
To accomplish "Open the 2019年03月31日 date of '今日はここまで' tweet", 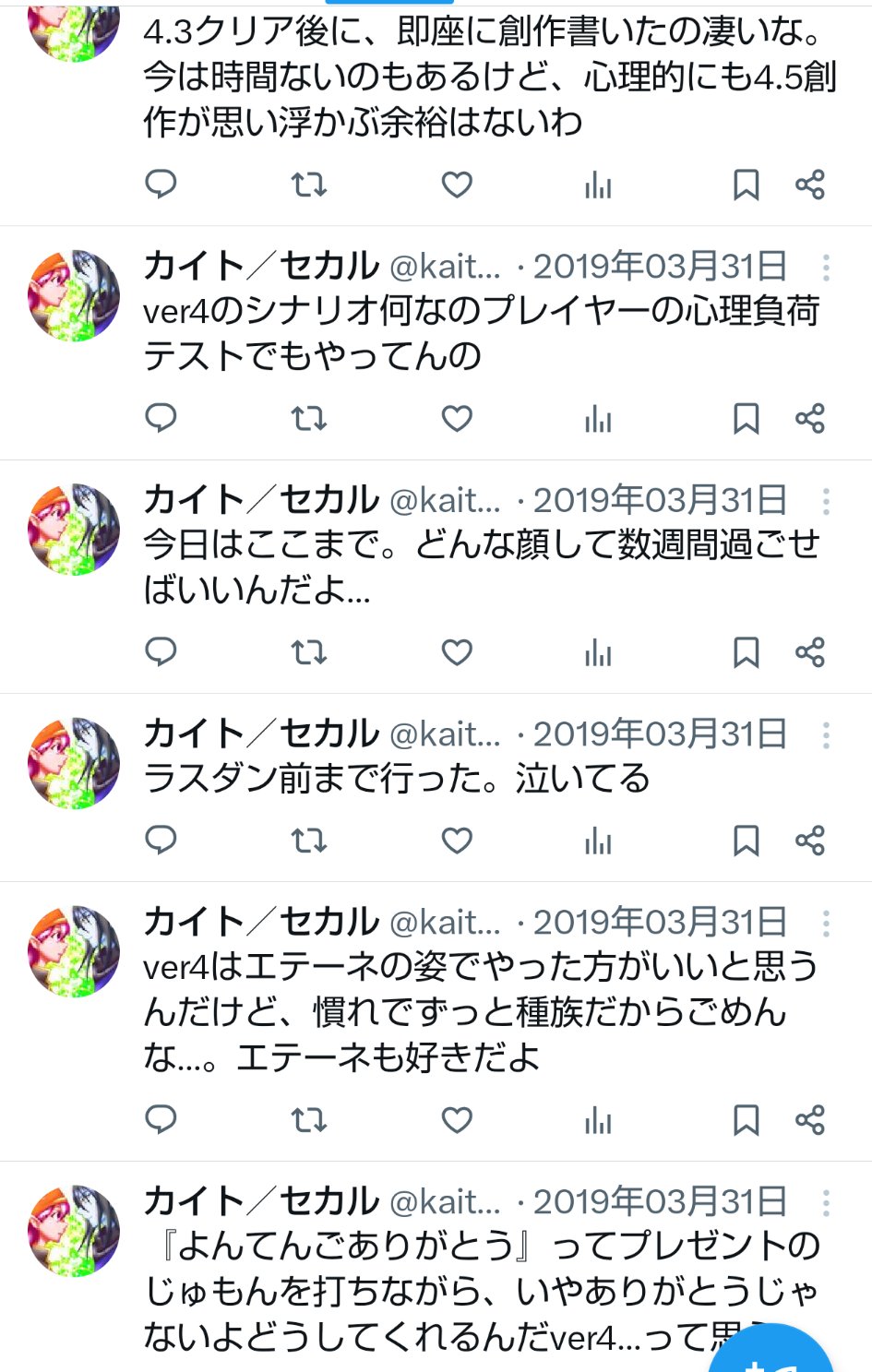I will tap(660, 501).
